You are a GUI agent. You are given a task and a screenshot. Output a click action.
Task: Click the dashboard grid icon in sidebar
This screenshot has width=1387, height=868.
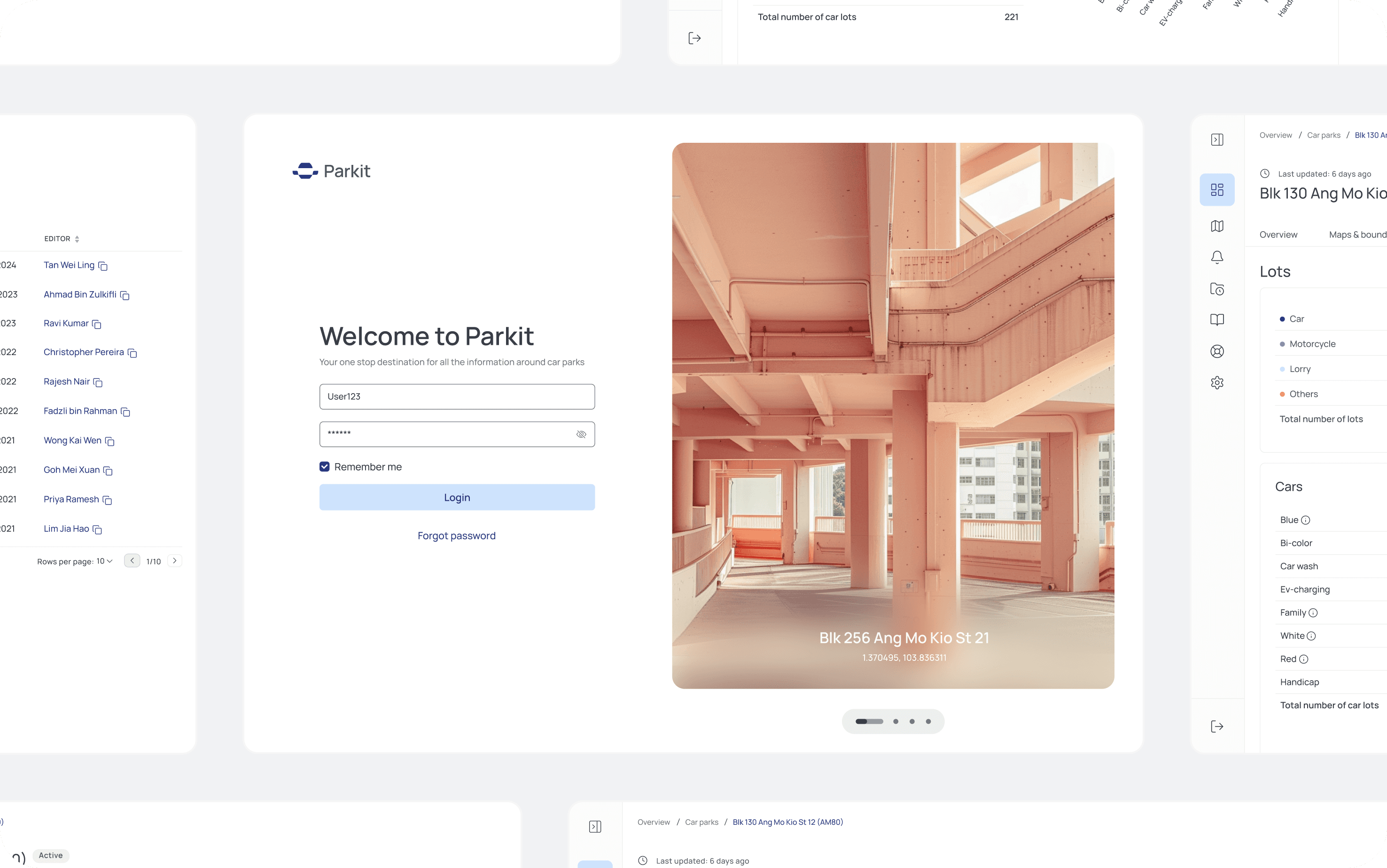pyautogui.click(x=1216, y=189)
